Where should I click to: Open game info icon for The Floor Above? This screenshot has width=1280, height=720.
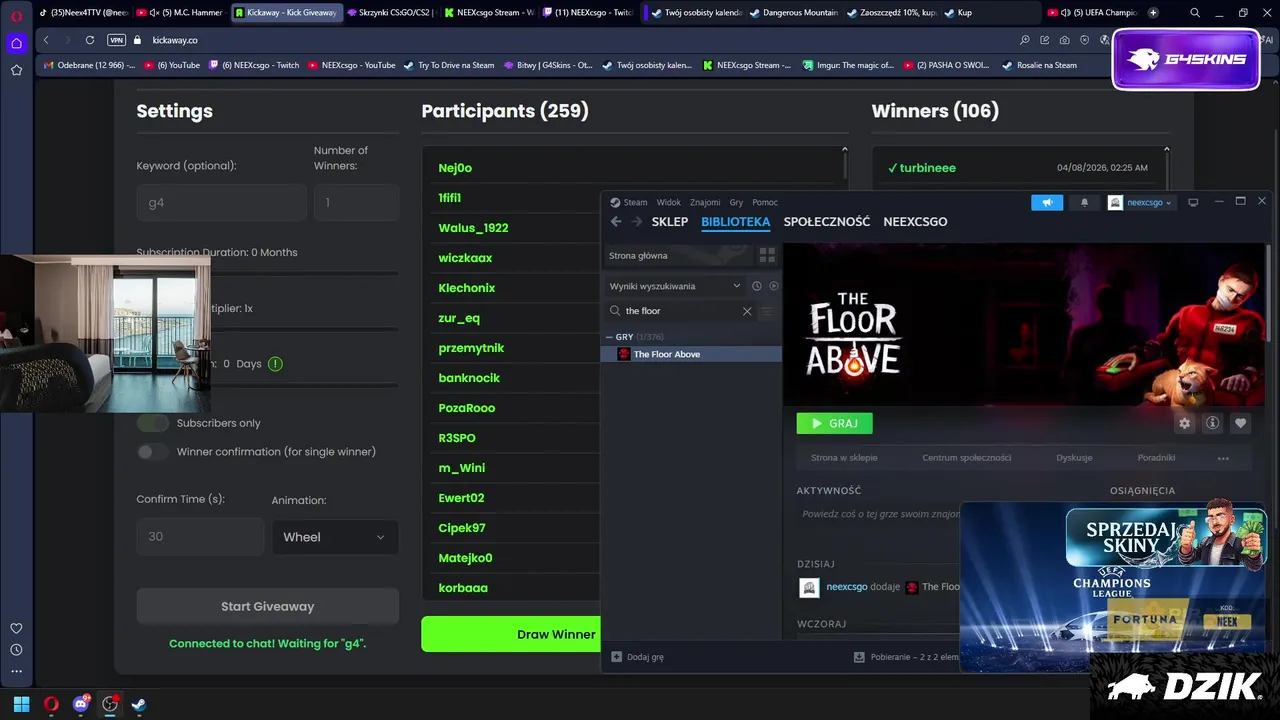[1213, 423]
